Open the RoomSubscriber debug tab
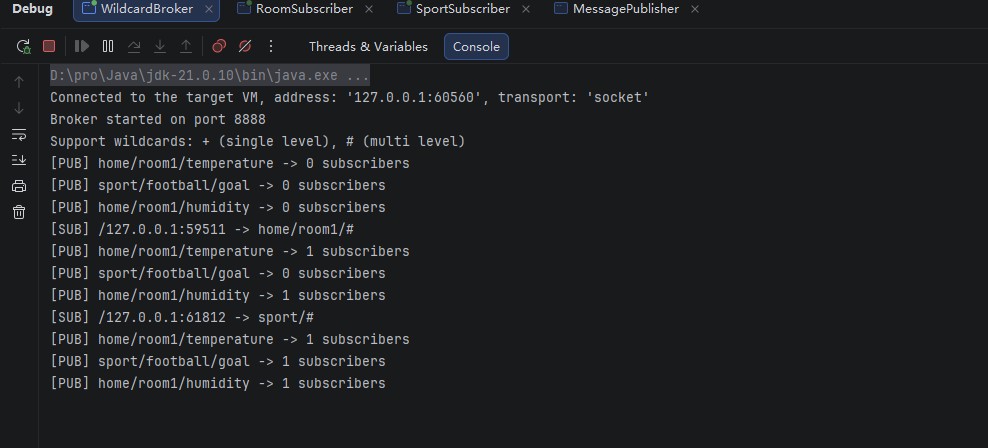988x448 pixels. point(304,9)
